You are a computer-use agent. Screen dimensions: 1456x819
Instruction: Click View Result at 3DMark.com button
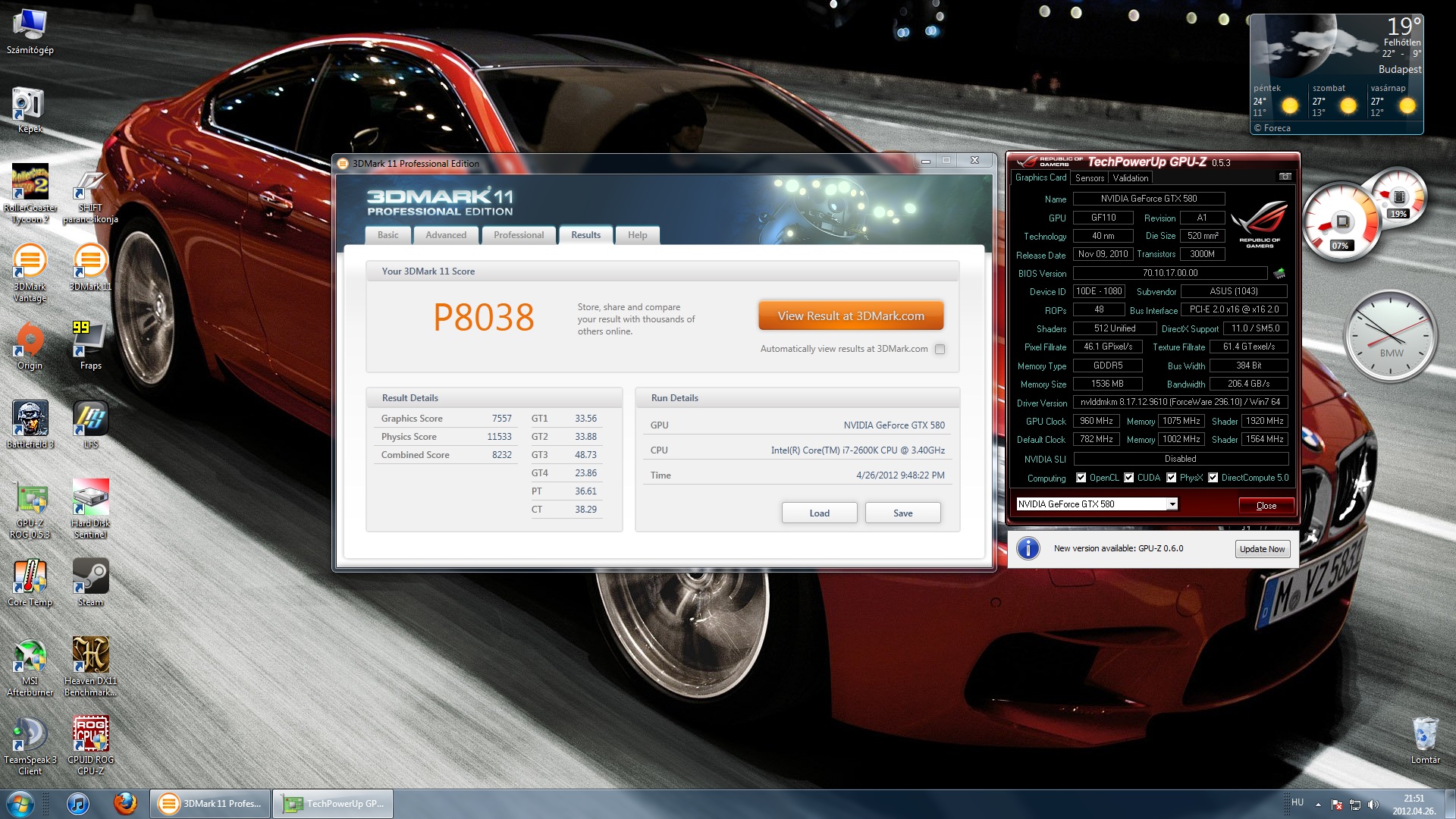(x=851, y=316)
